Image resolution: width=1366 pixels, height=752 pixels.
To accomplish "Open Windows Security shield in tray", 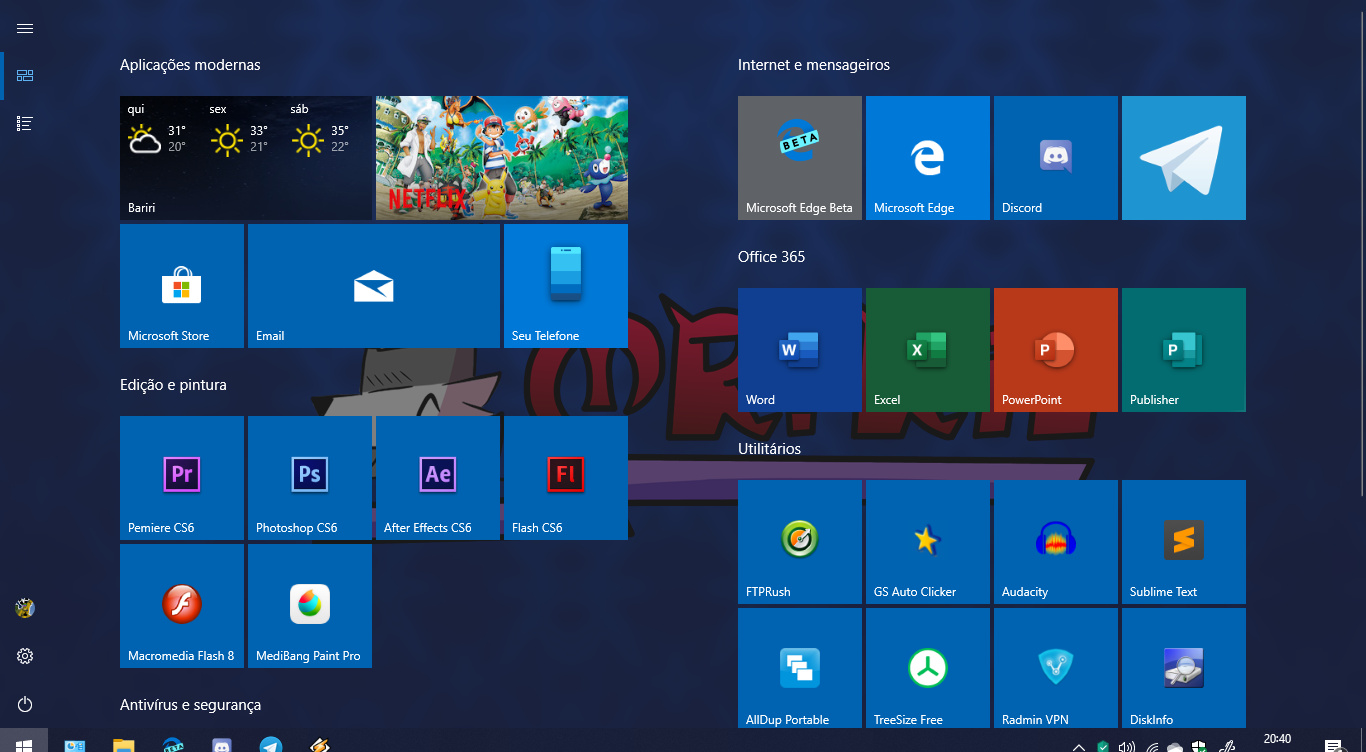I will 1199,745.
